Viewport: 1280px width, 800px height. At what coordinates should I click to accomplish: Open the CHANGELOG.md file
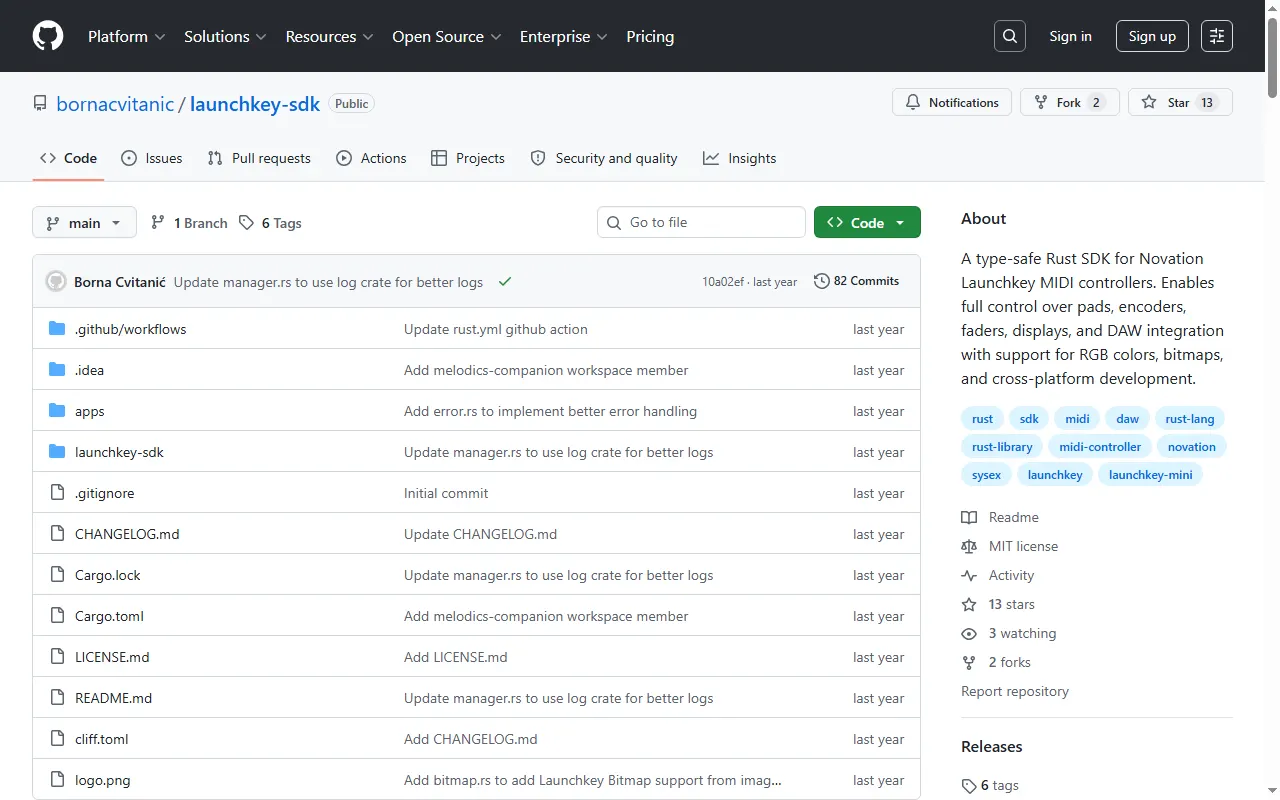point(127,534)
